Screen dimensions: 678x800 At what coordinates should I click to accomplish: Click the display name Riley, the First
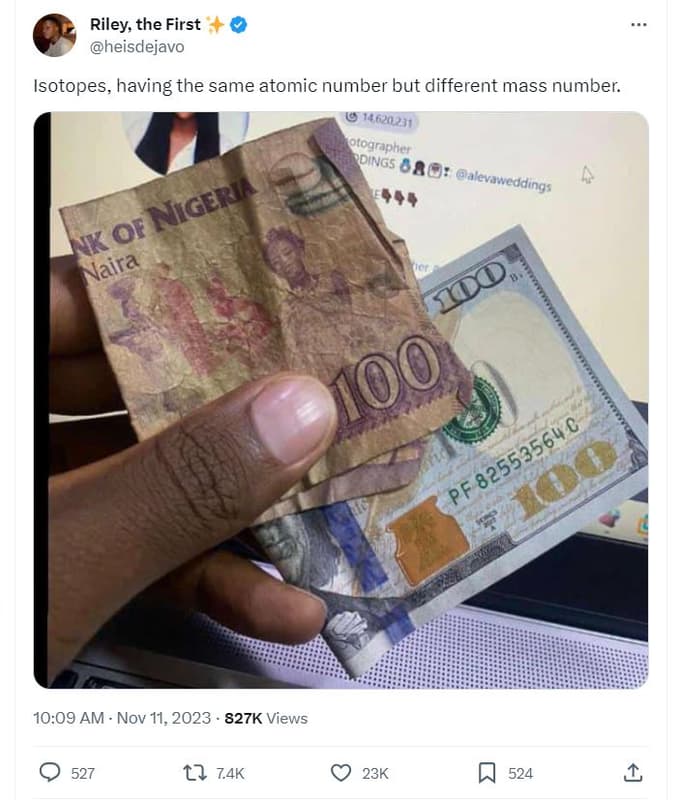tap(145, 24)
